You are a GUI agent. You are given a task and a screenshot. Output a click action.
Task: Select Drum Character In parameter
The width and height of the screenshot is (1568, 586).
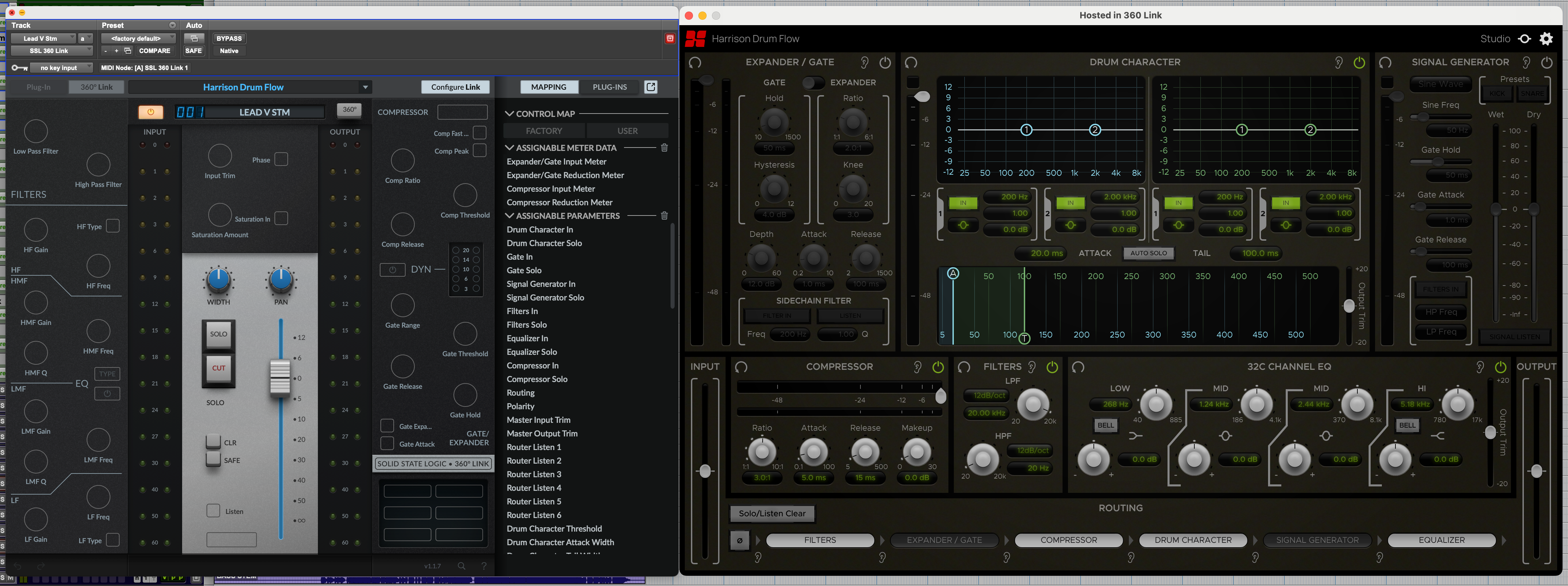click(540, 229)
